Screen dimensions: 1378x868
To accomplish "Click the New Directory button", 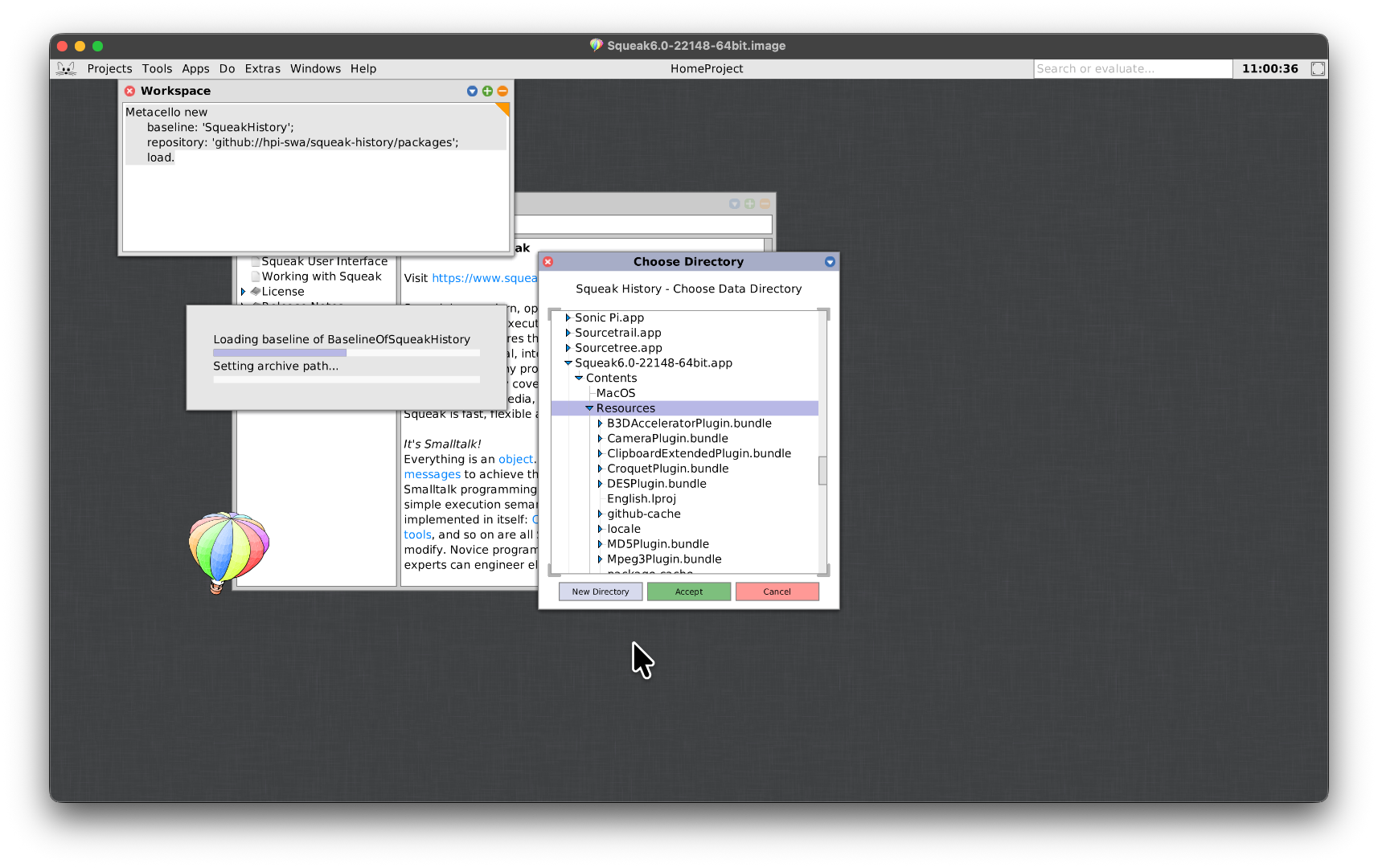I will click(601, 592).
